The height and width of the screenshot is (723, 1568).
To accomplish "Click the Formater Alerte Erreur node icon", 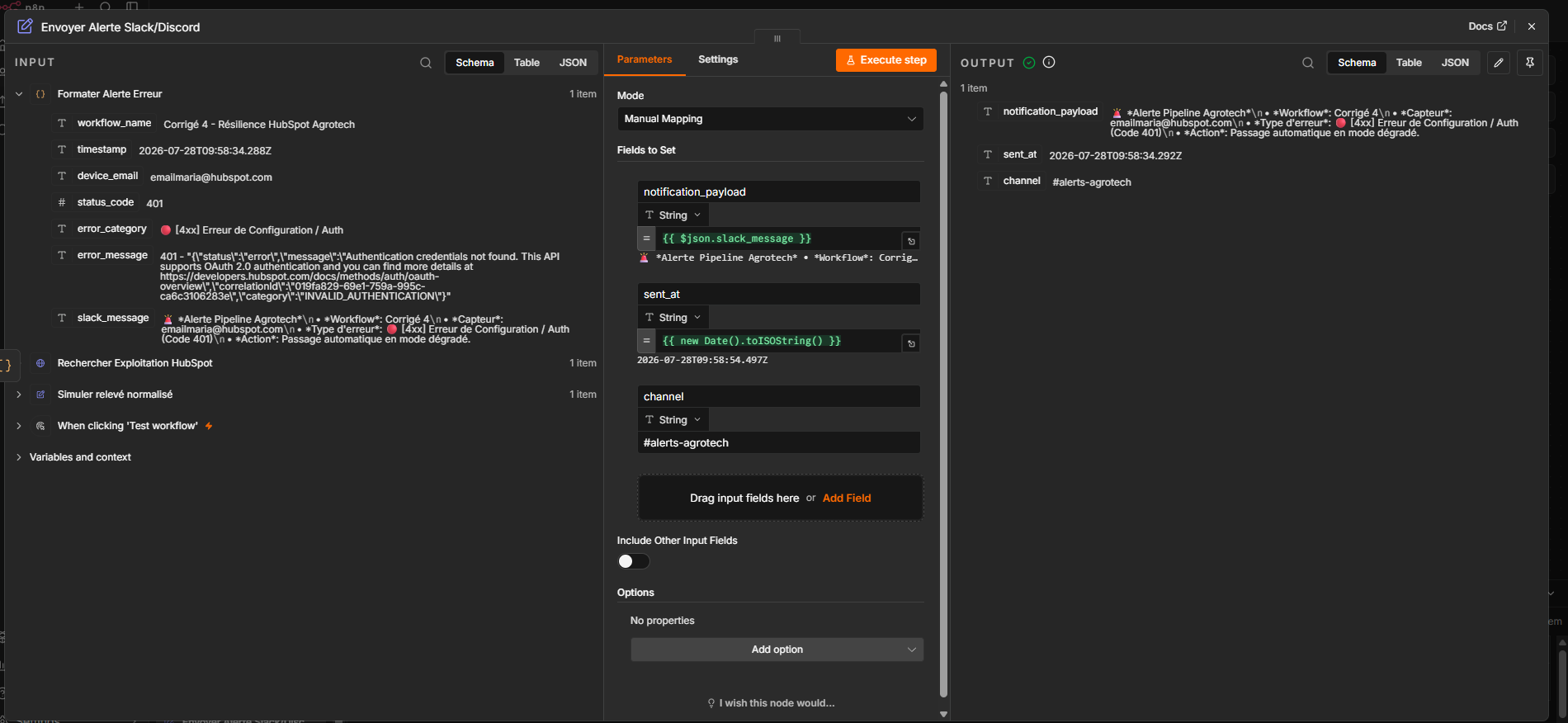I will tap(40, 94).
